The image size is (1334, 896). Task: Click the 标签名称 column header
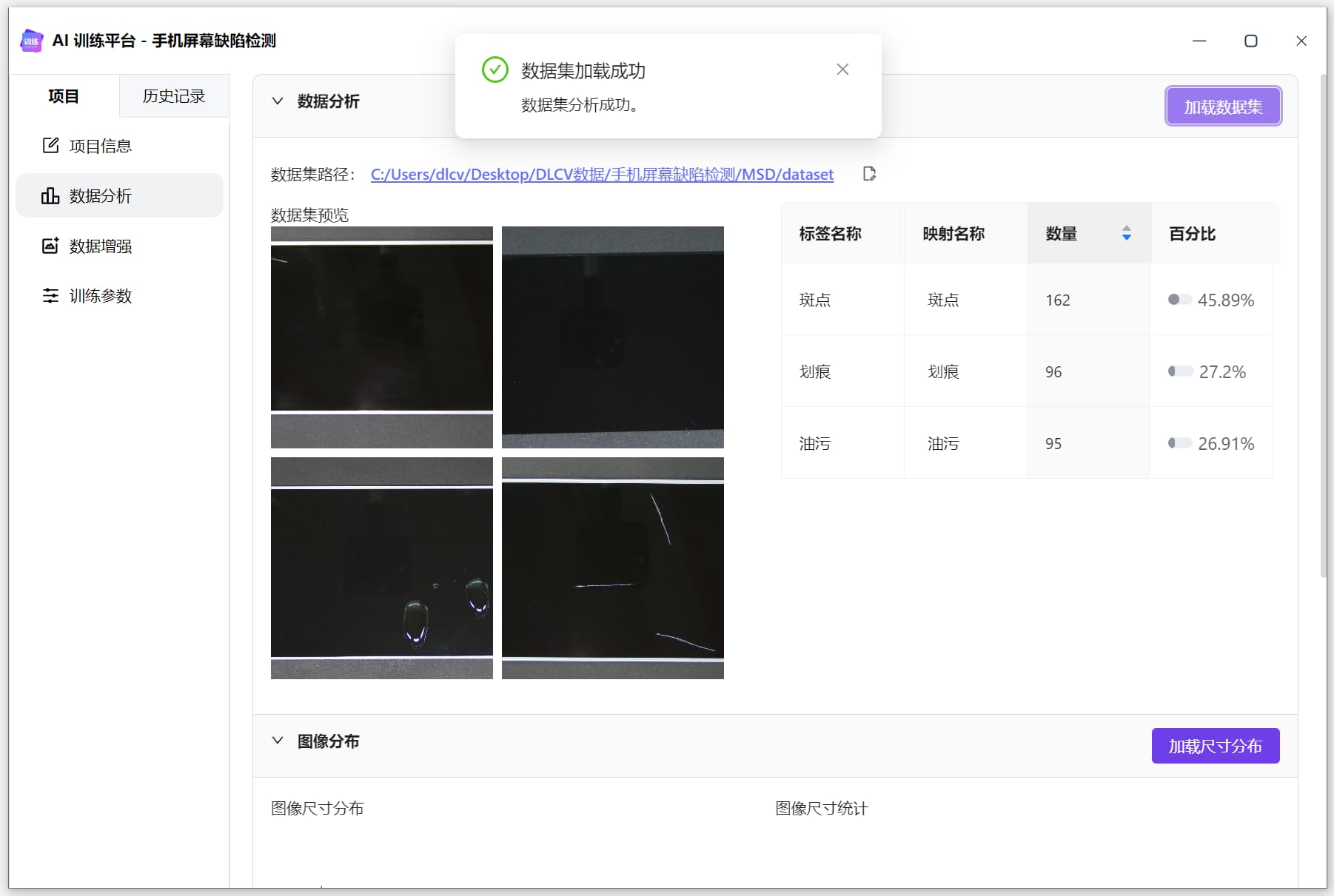[842, 233]
